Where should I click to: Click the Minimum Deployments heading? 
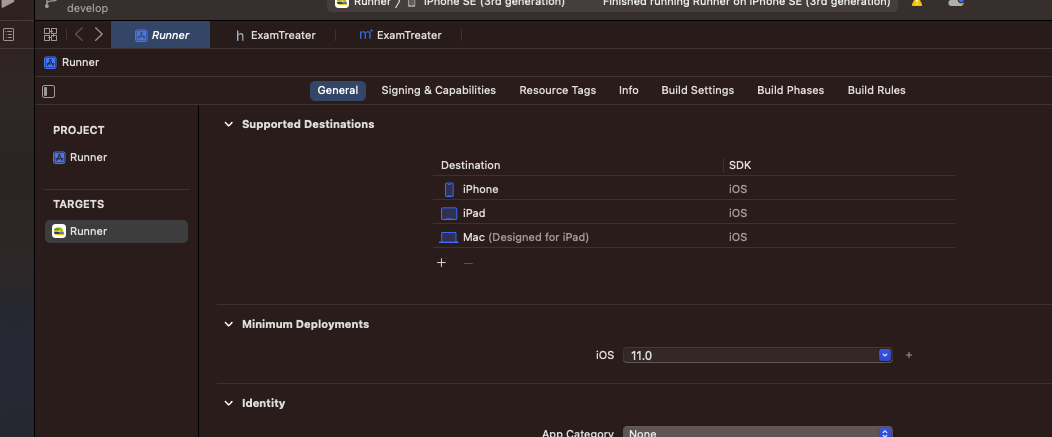point(305,324)
